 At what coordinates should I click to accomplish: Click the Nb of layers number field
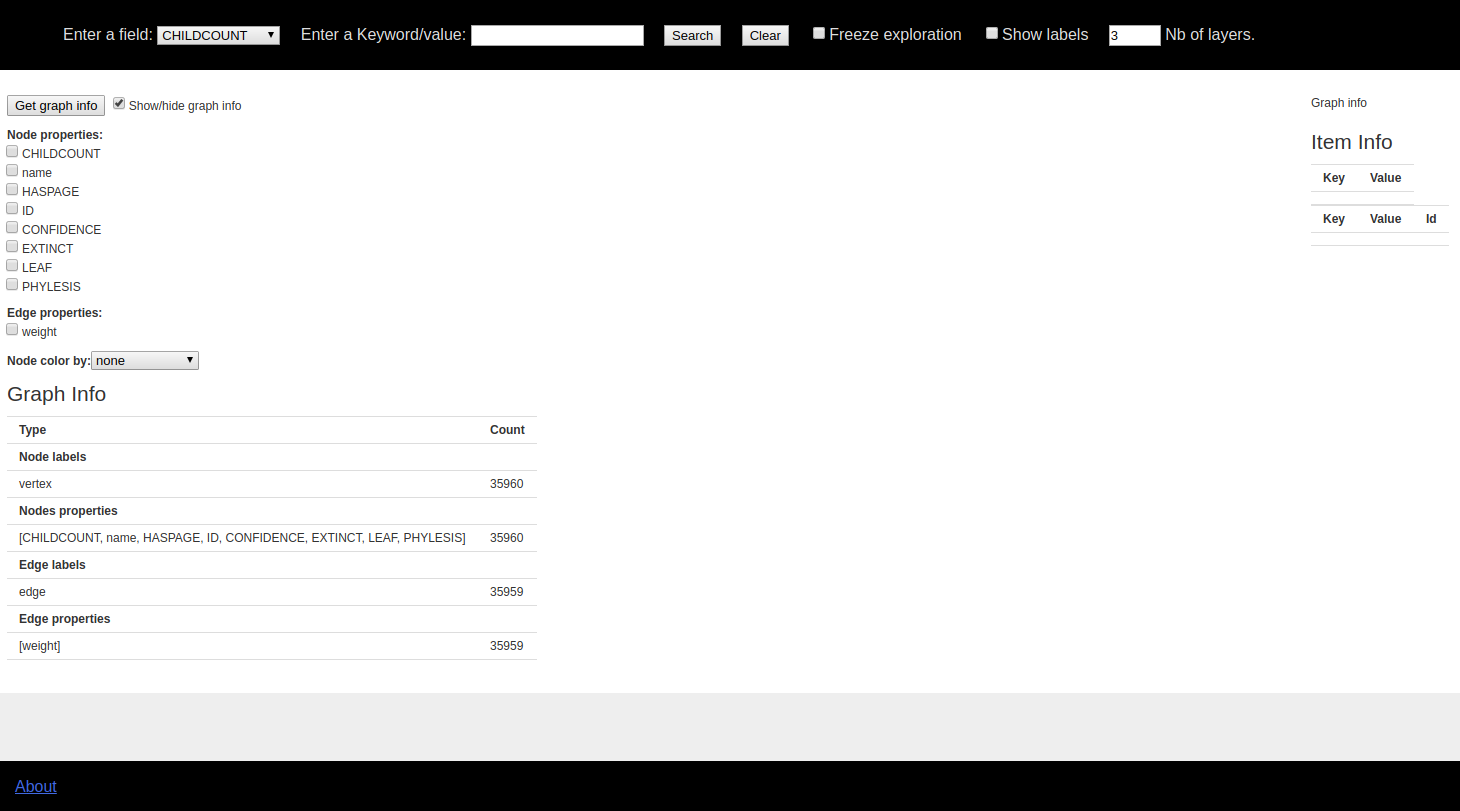point(1135,35)
